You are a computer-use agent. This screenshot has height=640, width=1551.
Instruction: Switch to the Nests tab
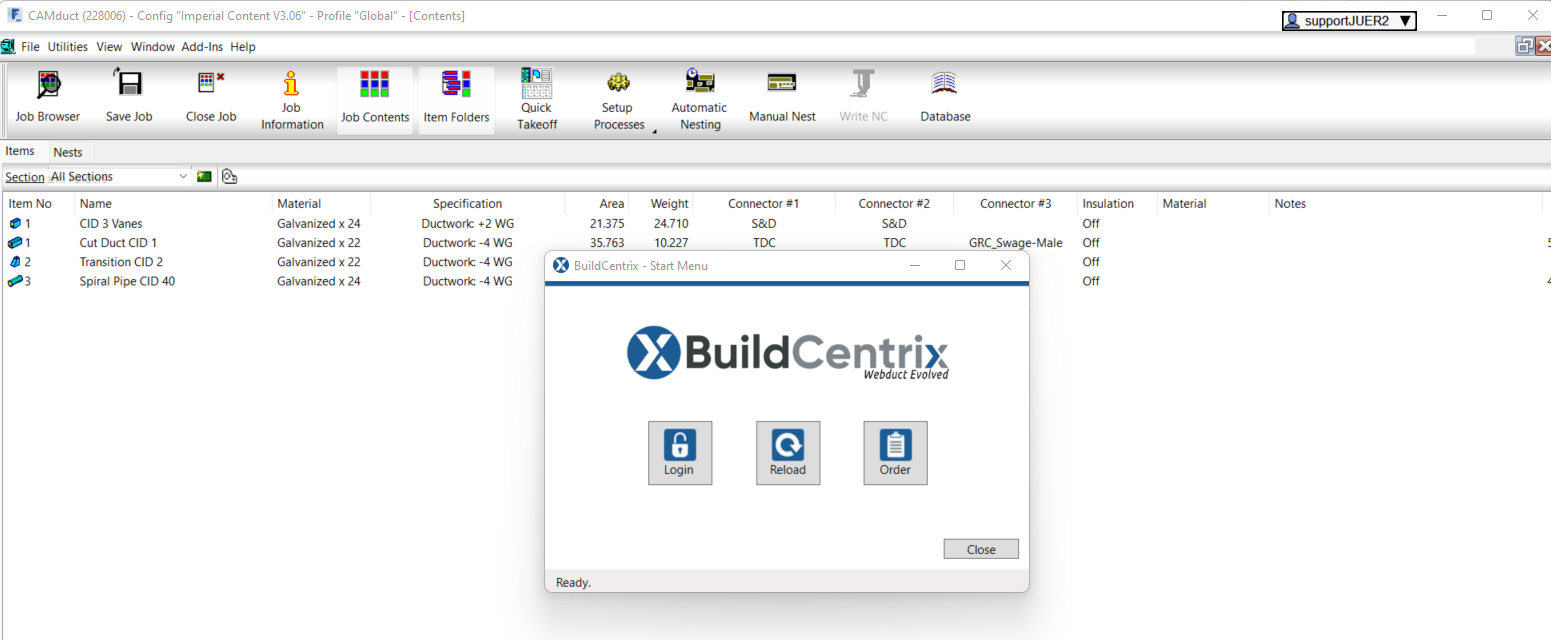point(70,151)
